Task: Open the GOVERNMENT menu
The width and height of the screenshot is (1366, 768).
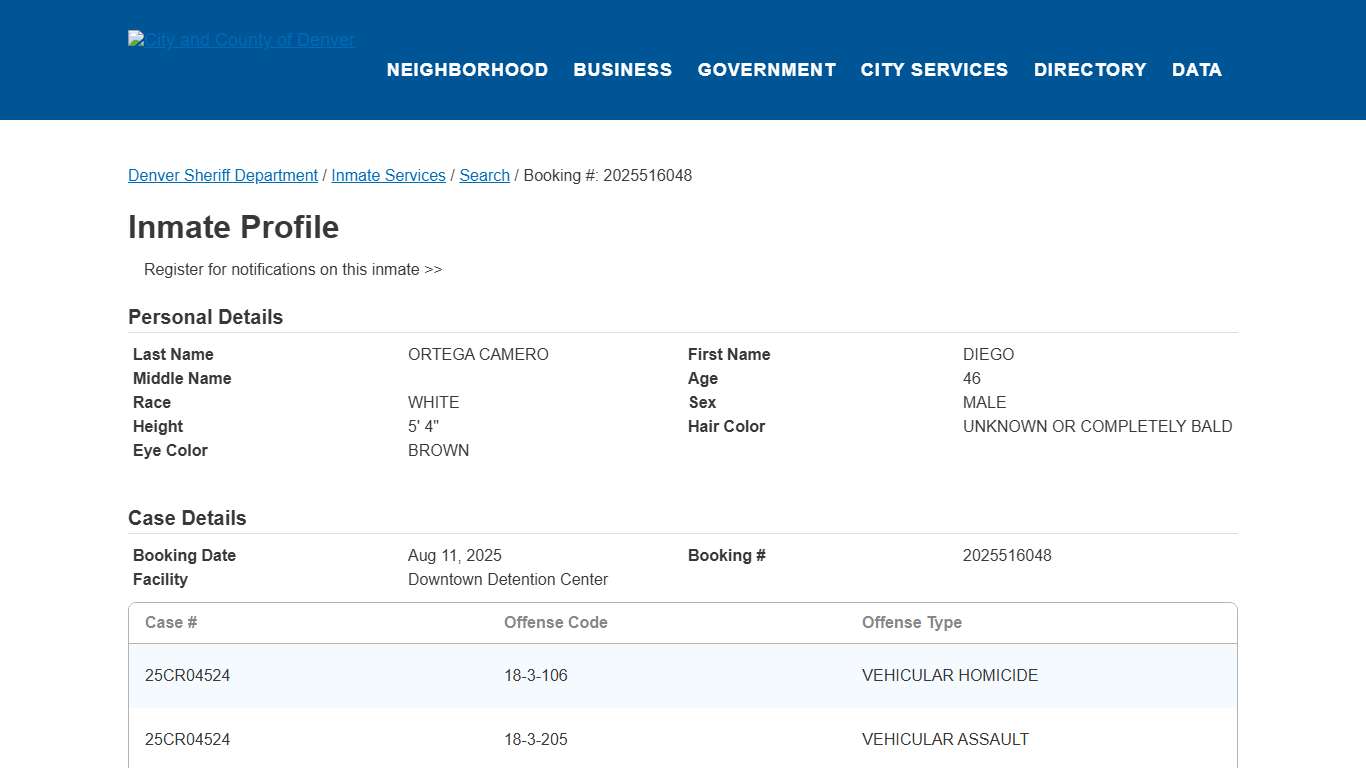Action: (x=766, y=69)
